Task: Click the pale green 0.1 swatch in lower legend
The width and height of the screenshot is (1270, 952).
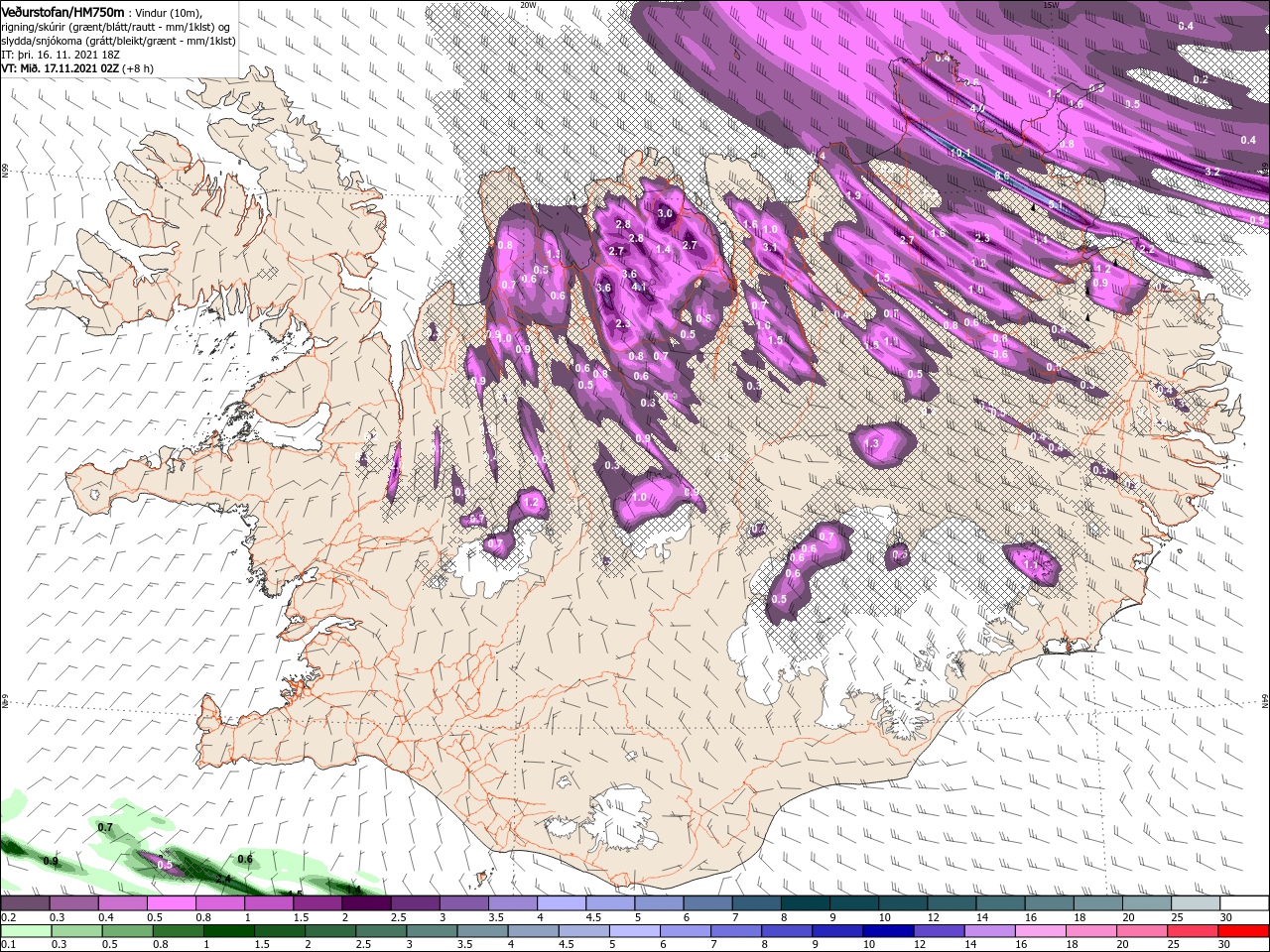Action: pyautogui.click(x=26, y=930)
